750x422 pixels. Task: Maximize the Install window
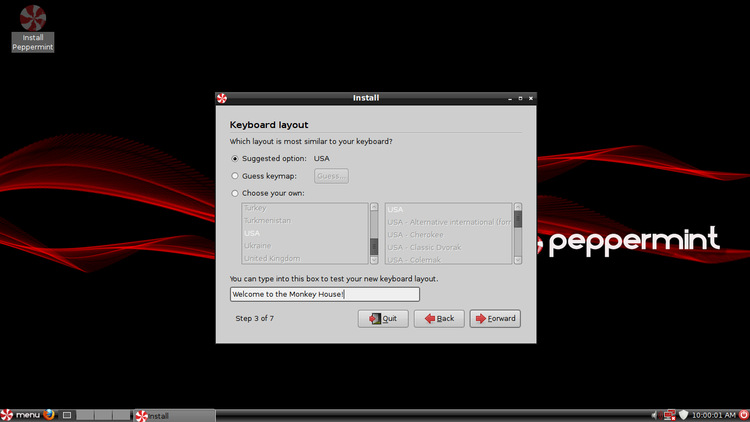pyautogui.click(x=520, y=99)
